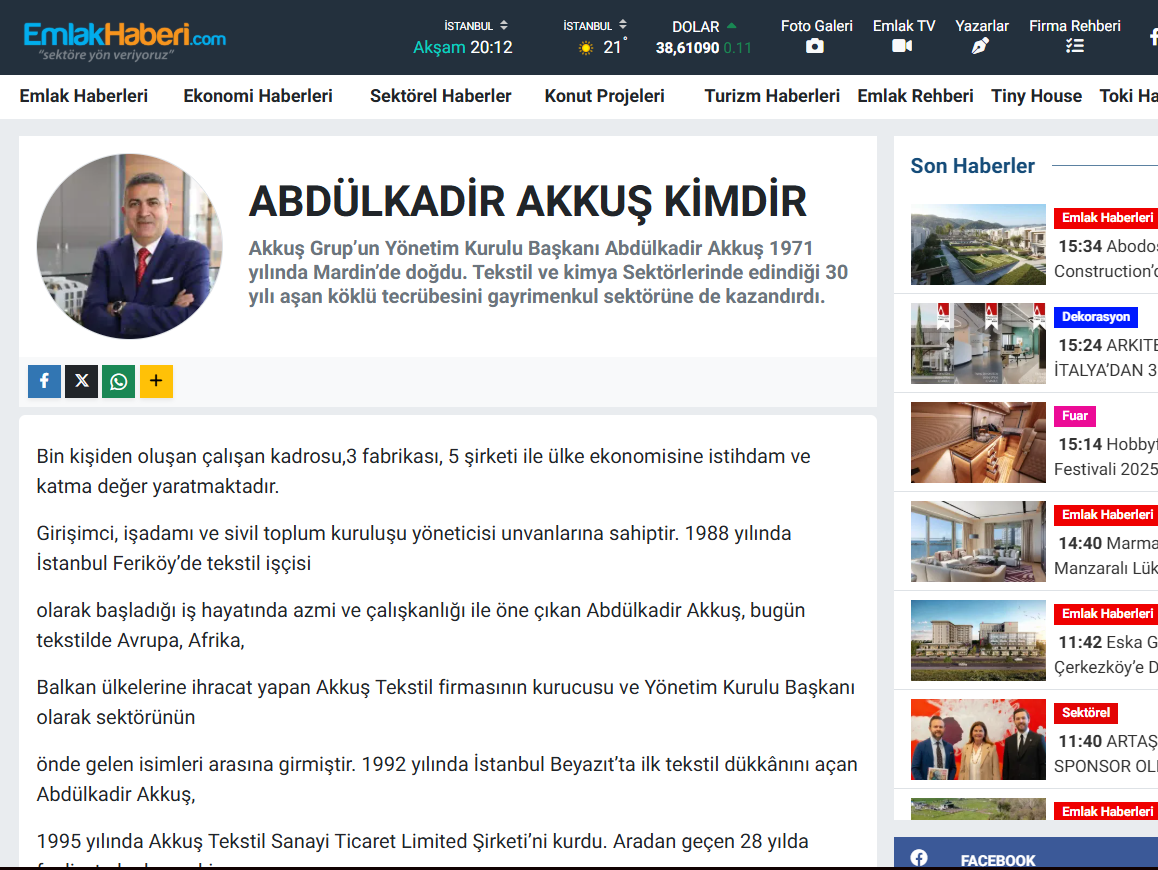Viewport: 1158px width, 870px height.
Task: Go to Konut Projeleri section
Action: coord(604,96)
